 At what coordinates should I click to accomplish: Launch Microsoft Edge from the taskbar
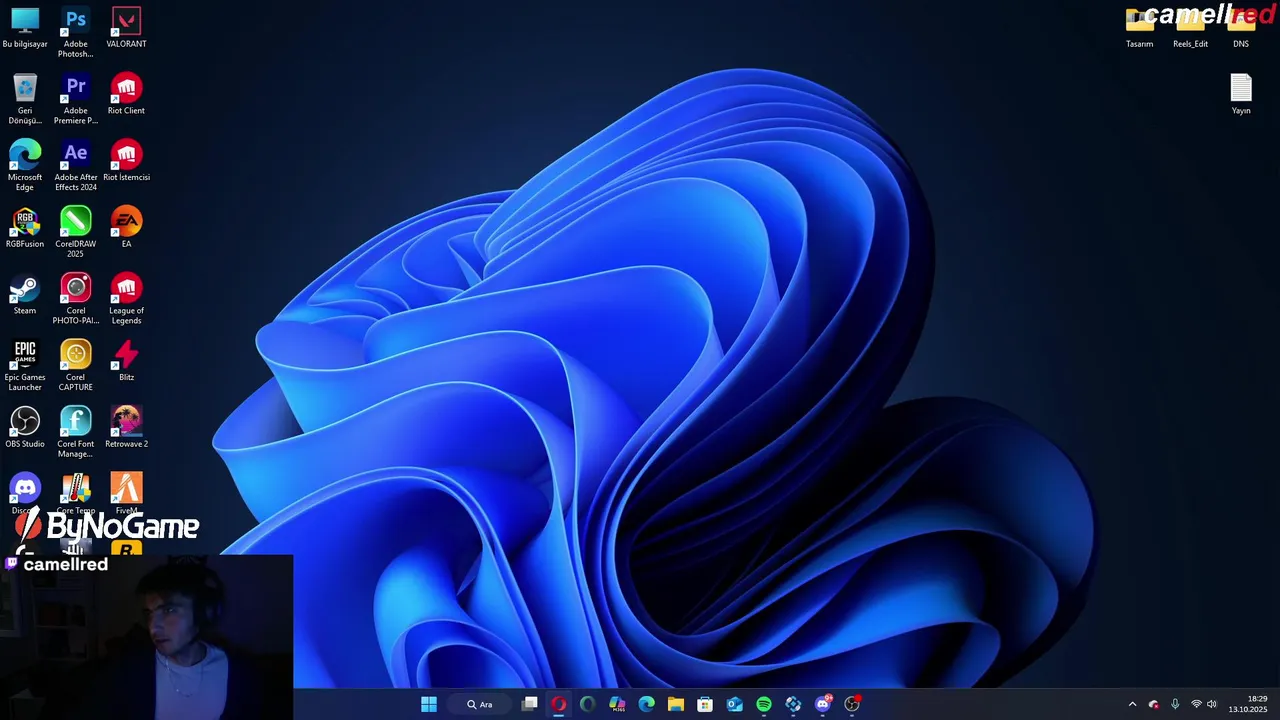[x=647, y=704]
